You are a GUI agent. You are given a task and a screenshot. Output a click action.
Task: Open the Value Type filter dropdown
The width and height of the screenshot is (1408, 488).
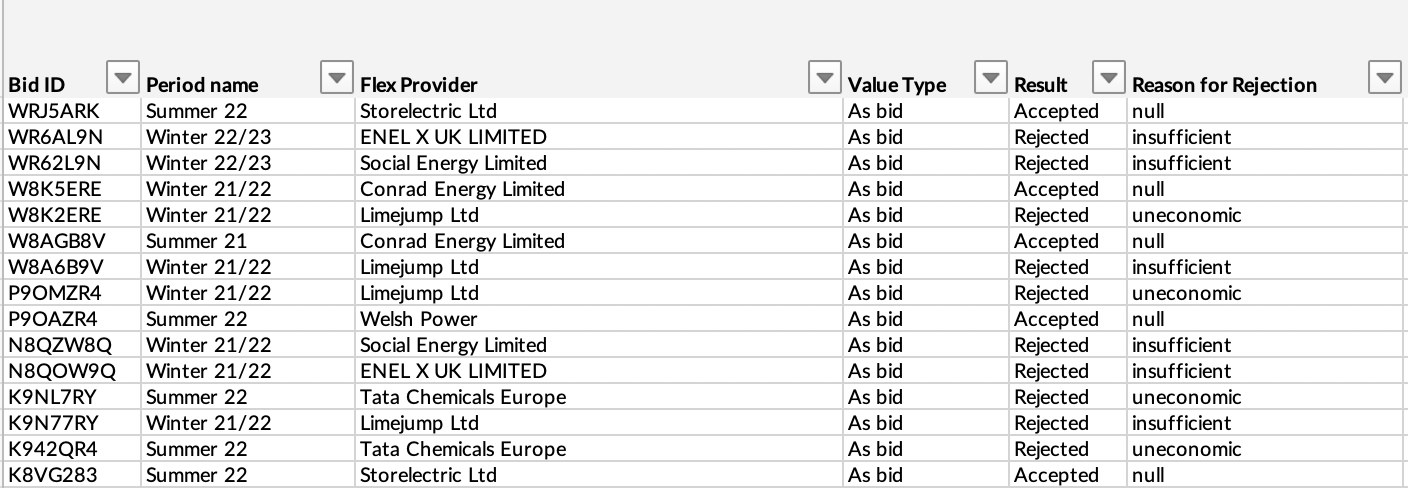pyautogui.click(x=989, y=77)
